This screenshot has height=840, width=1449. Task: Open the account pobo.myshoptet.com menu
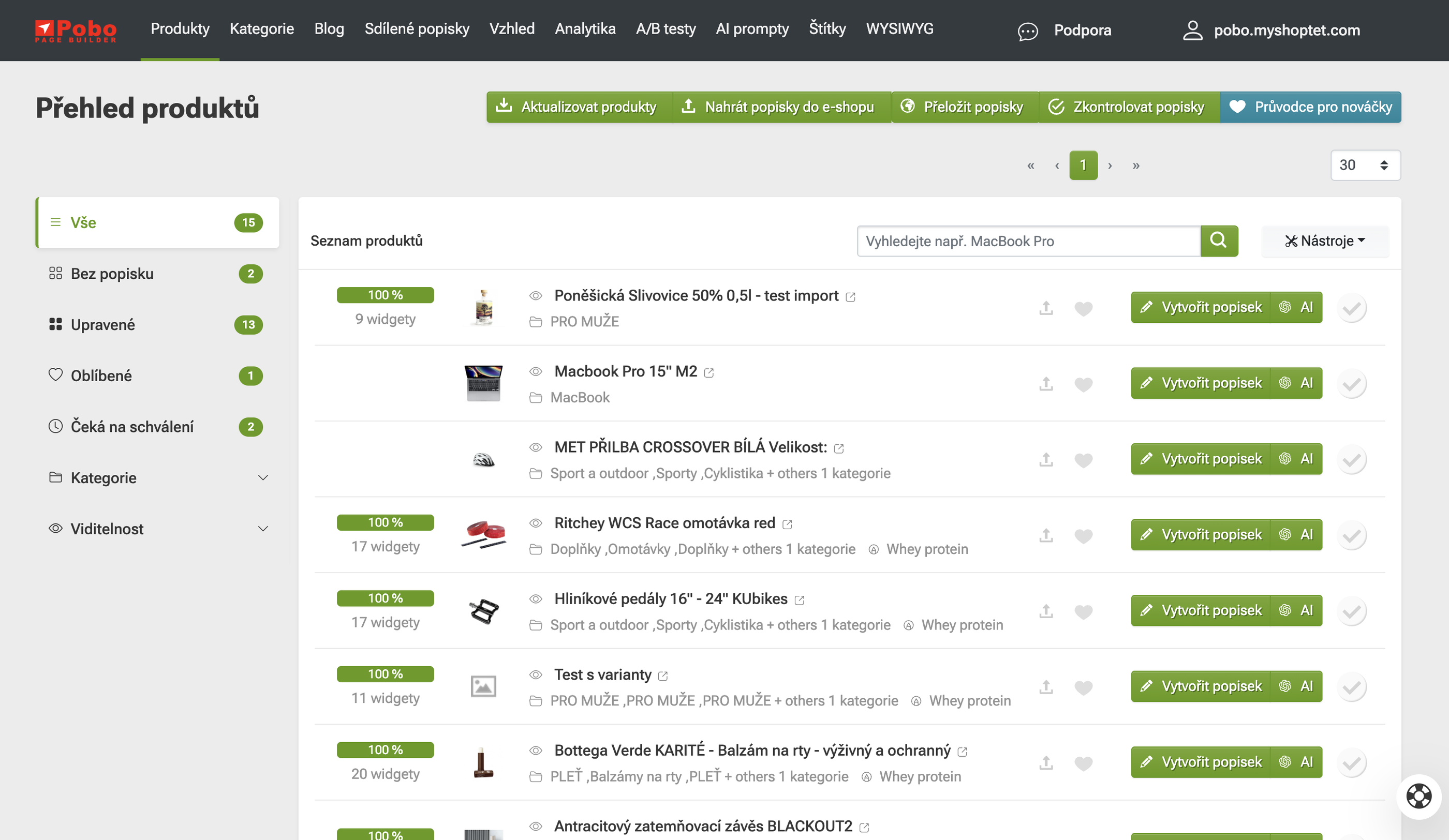[1287, 31]
